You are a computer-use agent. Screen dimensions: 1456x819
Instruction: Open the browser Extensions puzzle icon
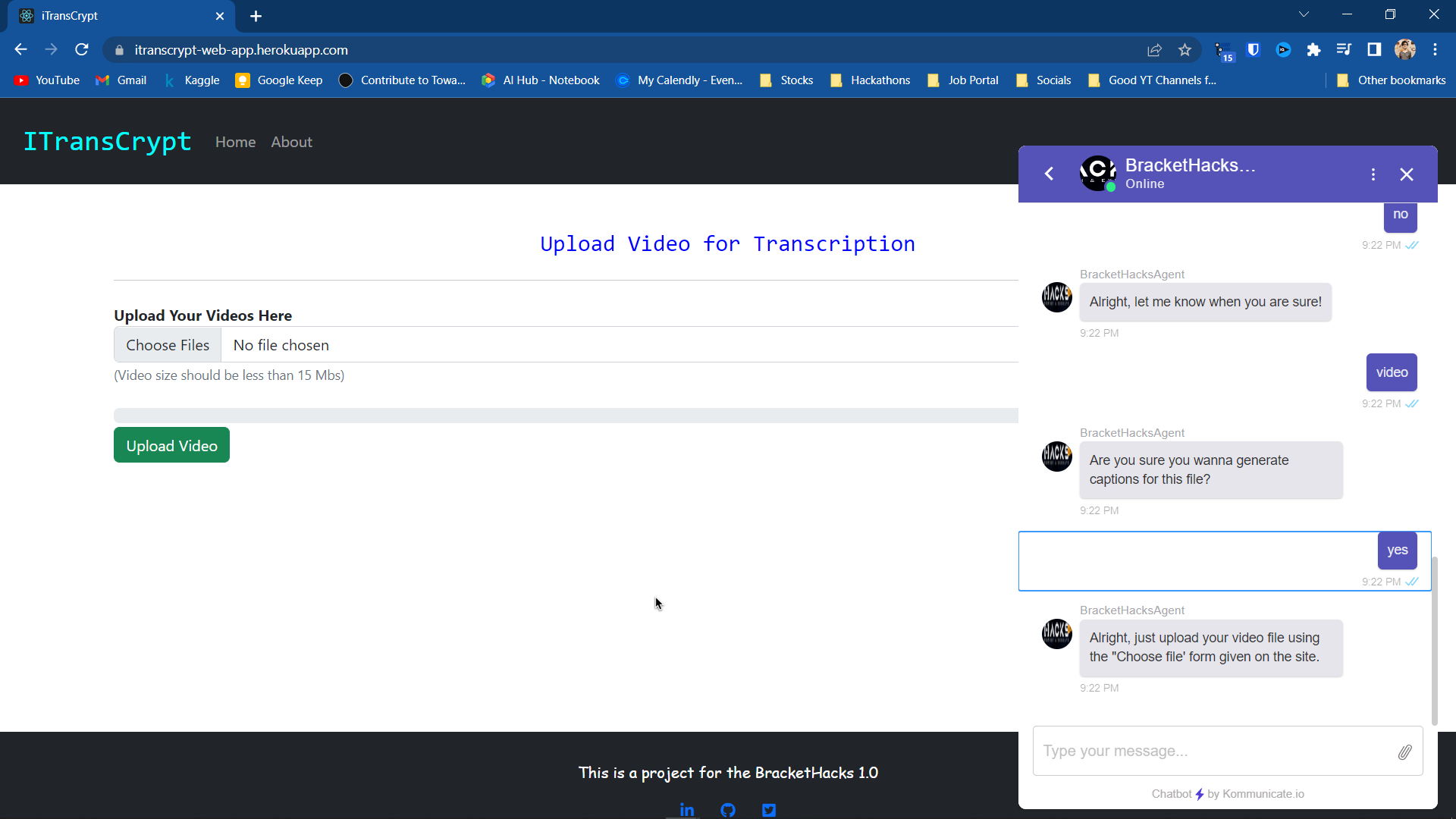pyautogui.click(x=1313, y=50)
